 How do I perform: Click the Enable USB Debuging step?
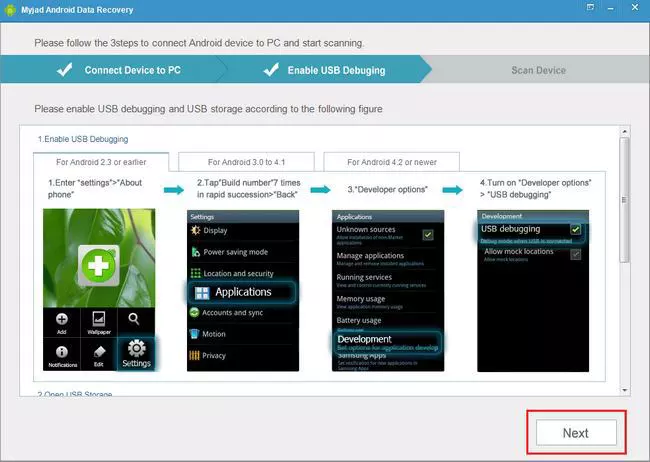324,70
